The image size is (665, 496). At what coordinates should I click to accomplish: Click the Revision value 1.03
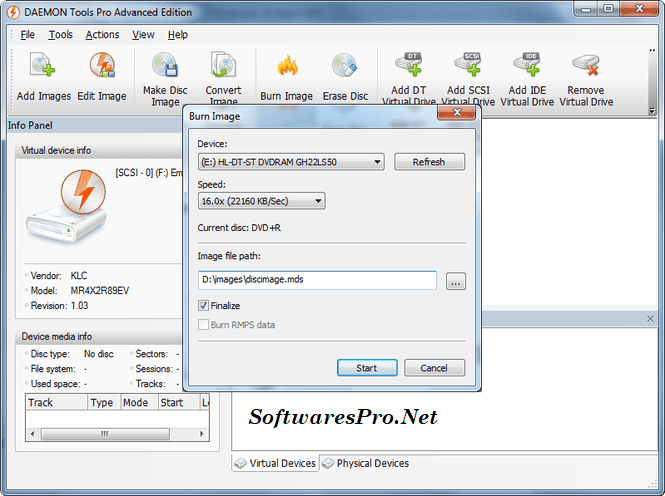79,306
